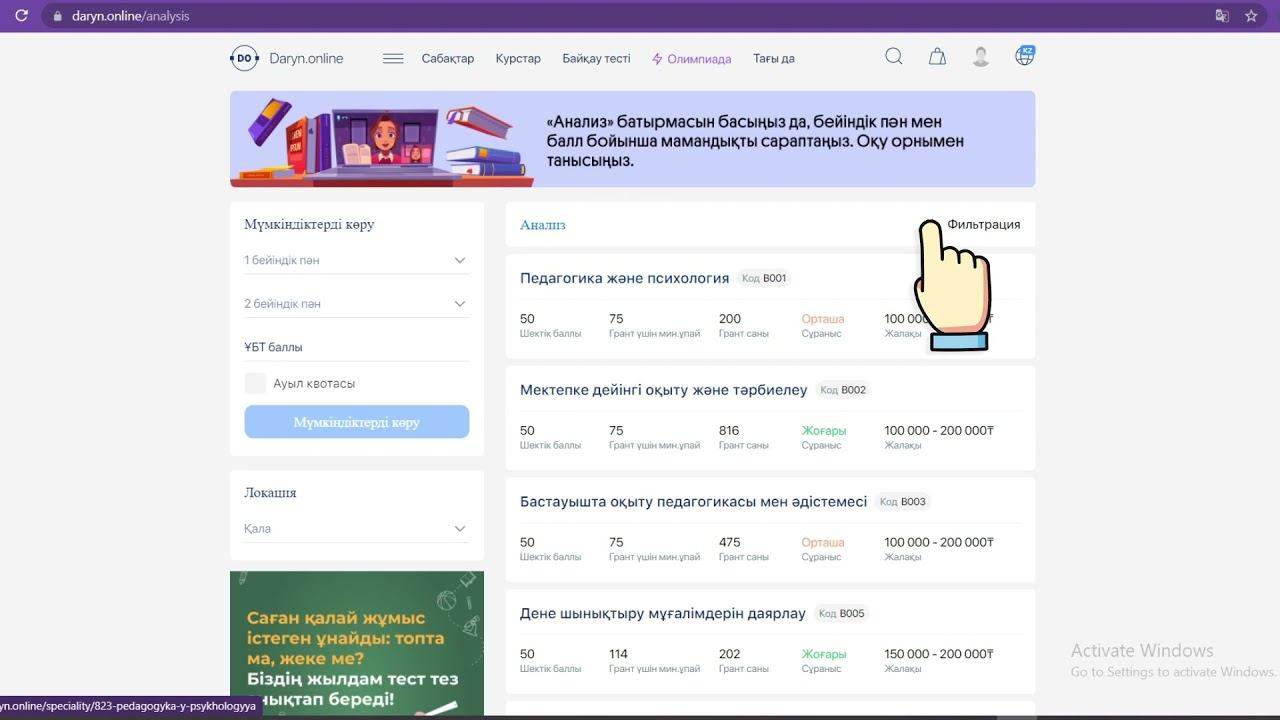Click the Код B002 badge
Screen dimensions: 1280x720
click(x=843, y=390)
